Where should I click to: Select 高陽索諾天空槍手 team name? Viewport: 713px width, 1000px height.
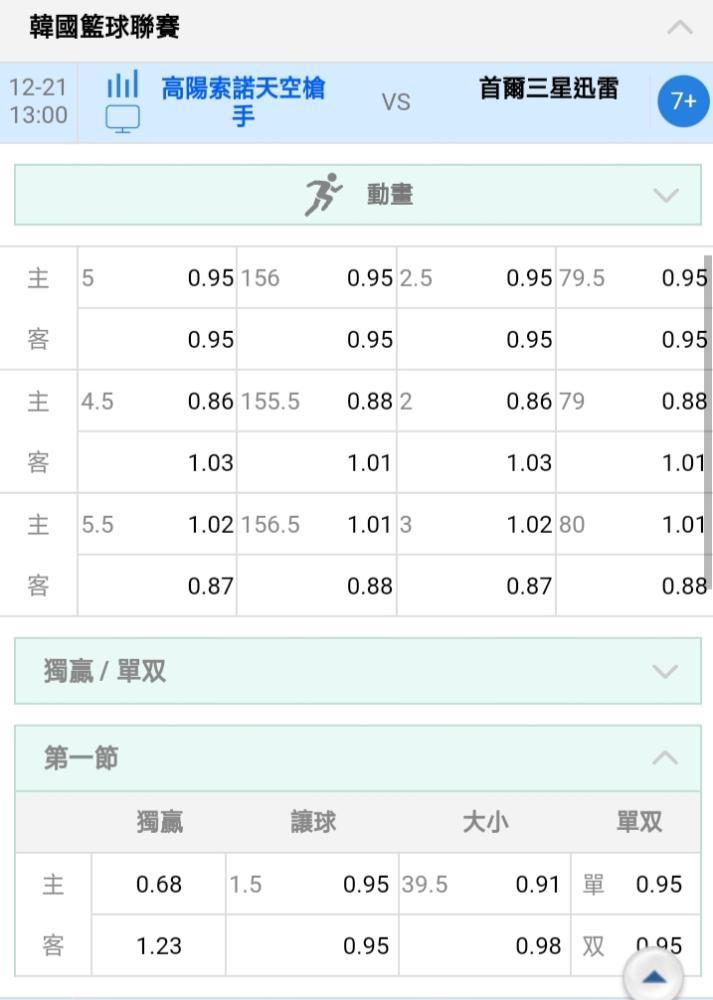(243, 102)
